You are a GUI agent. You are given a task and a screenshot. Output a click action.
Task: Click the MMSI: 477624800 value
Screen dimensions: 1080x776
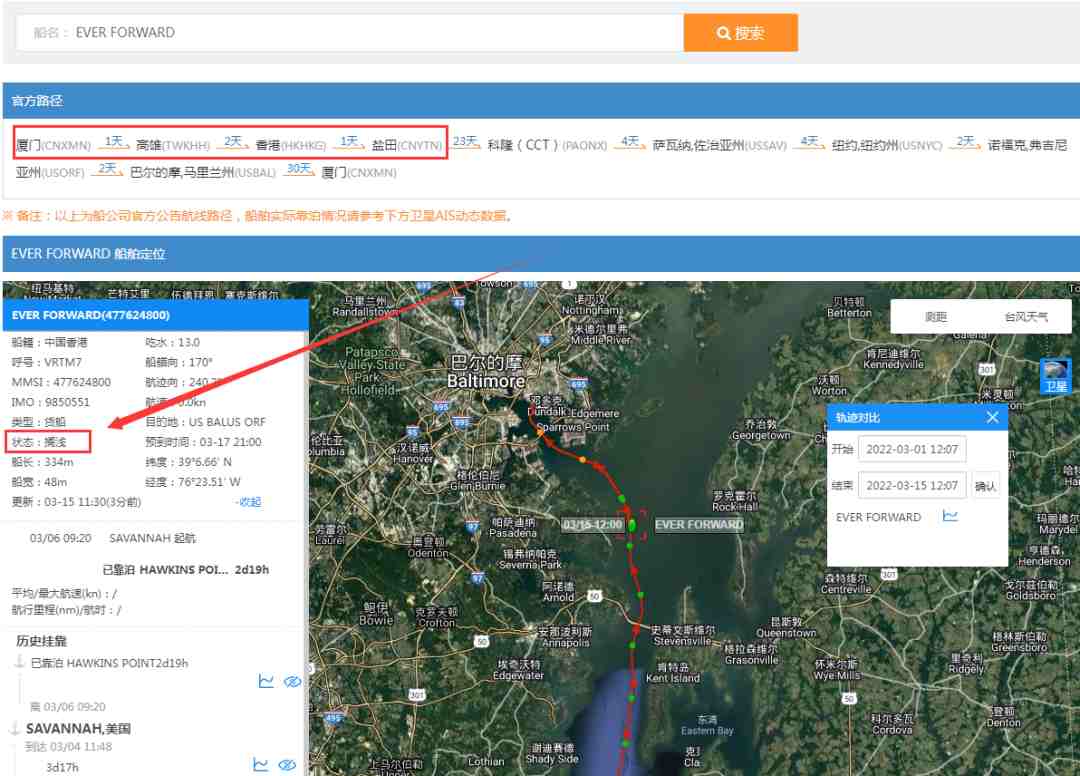(x=61, y=382)
